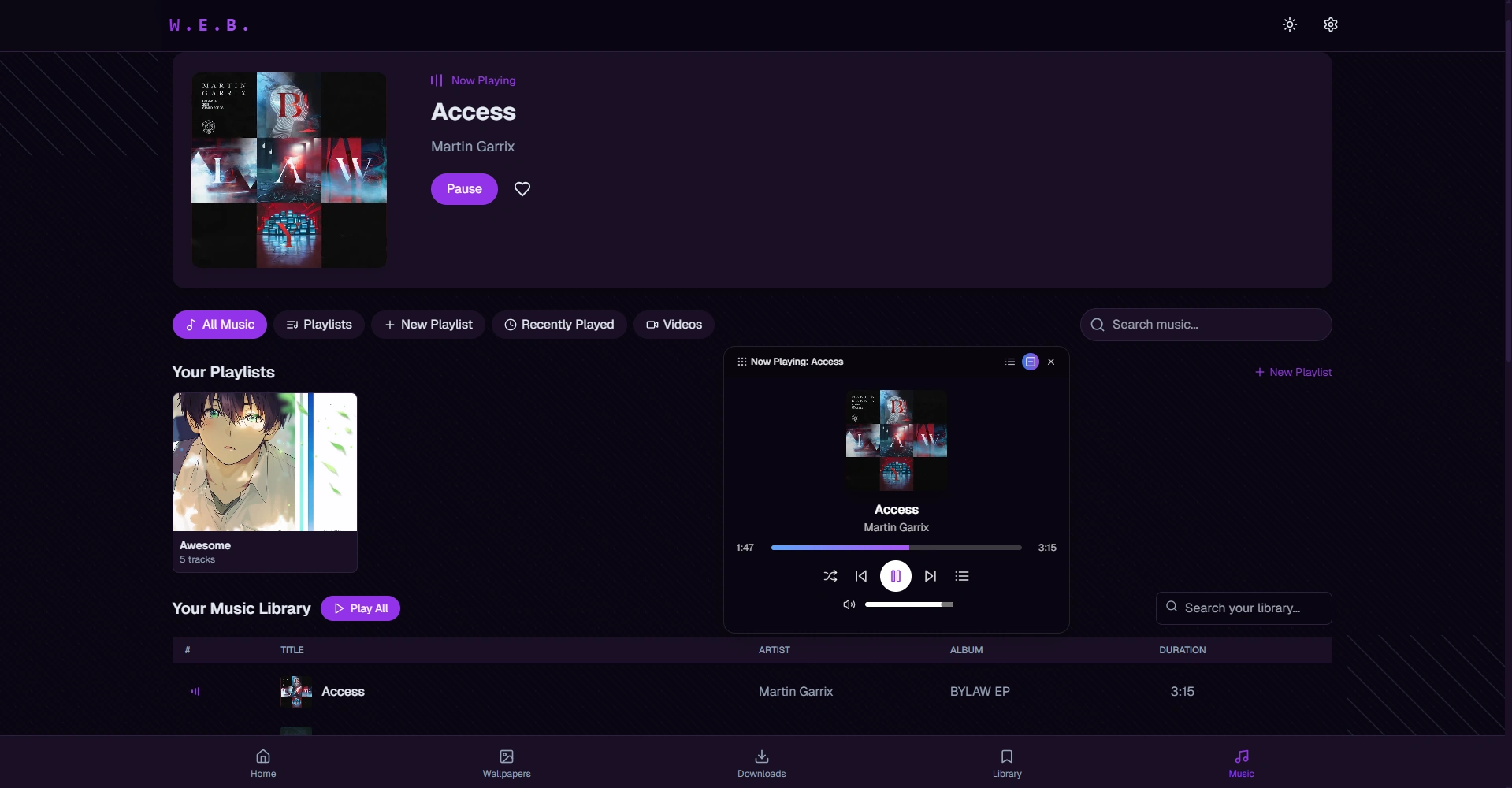Click Martin Garrix in the library table
Viewport: 1512px width, 788px height.
click(796, 692)
